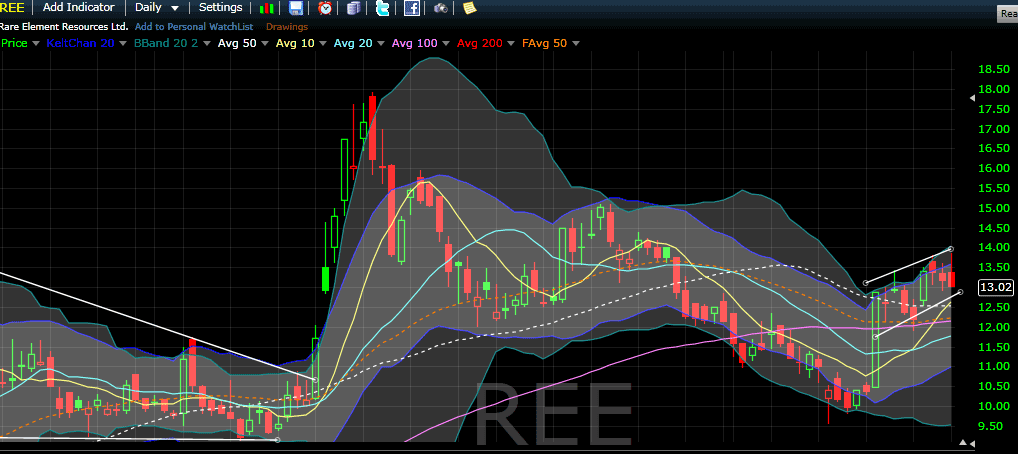The image size is (1018, 454).
Task: Save chart using the floppy disk icon
Action: 296,8
